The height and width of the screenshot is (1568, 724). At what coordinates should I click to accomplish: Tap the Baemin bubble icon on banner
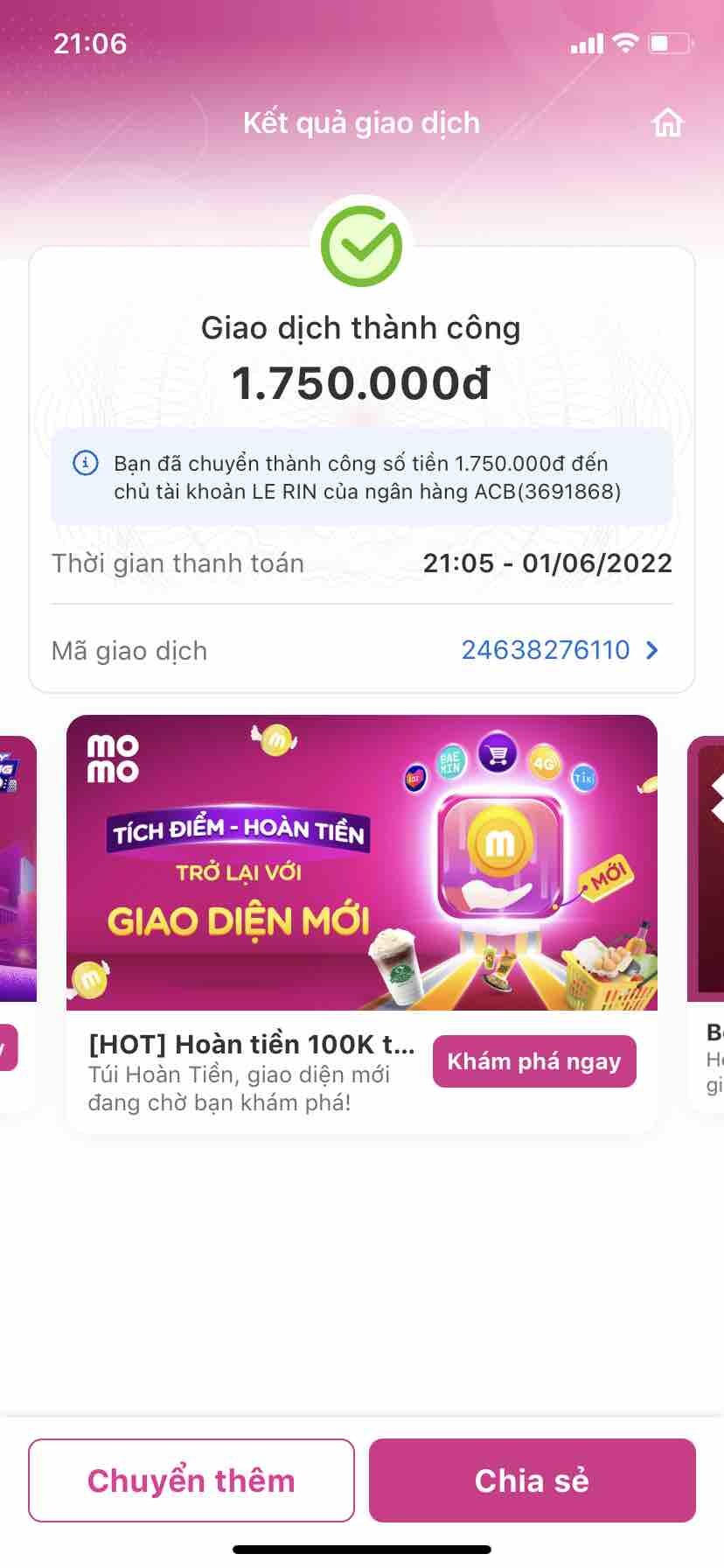point(450,761)
